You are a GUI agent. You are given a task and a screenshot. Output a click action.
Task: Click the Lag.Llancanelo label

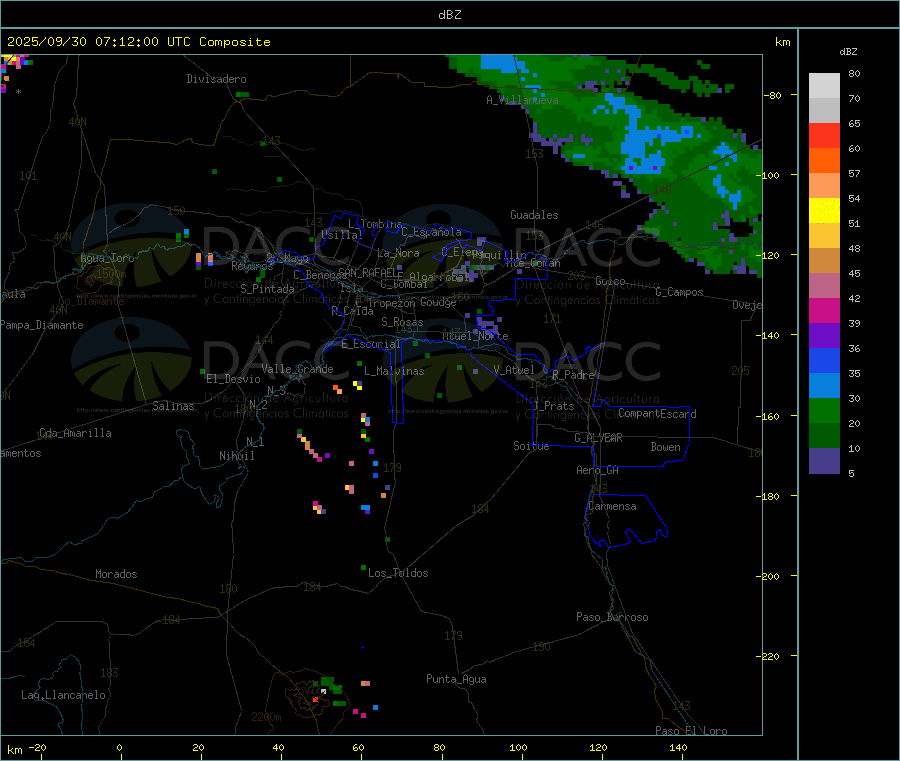[x=64, y=695]
